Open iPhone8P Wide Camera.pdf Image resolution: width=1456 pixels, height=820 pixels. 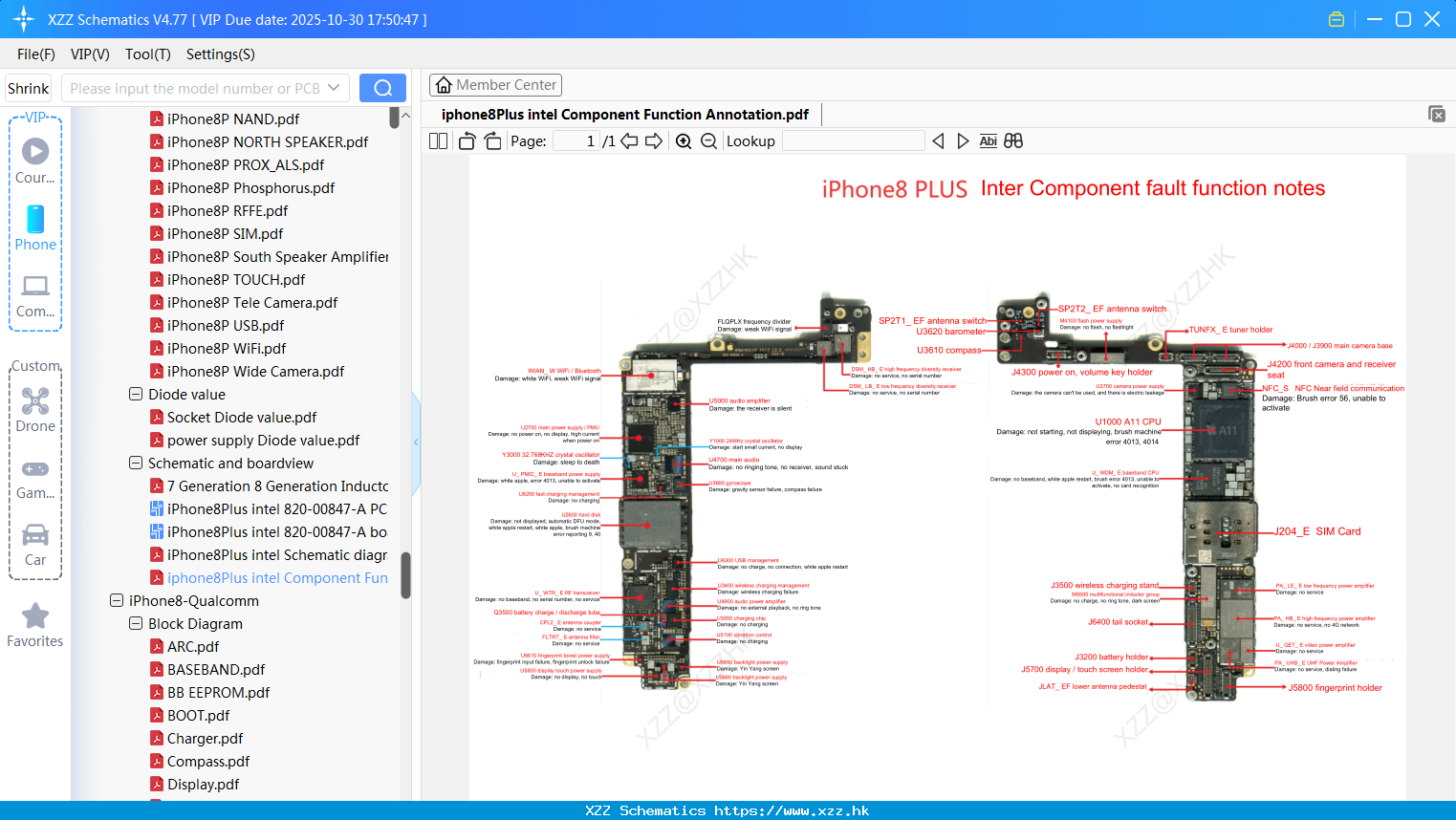pyautogui.click(x=255, y=371)
